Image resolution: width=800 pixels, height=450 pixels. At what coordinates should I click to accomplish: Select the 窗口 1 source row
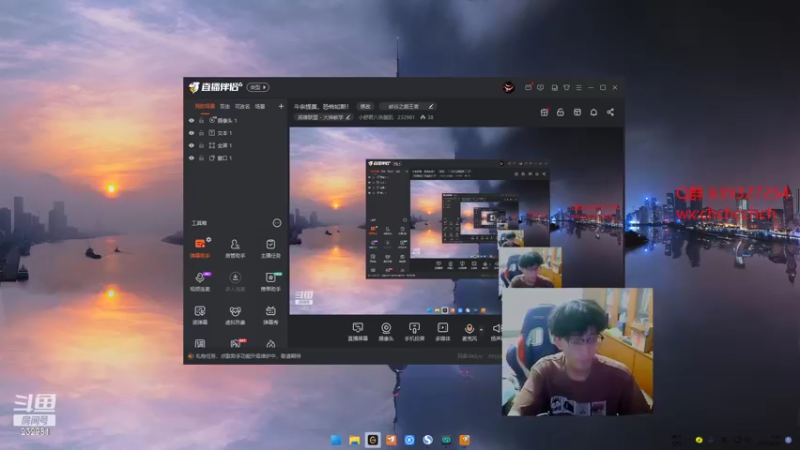[236, 158]
